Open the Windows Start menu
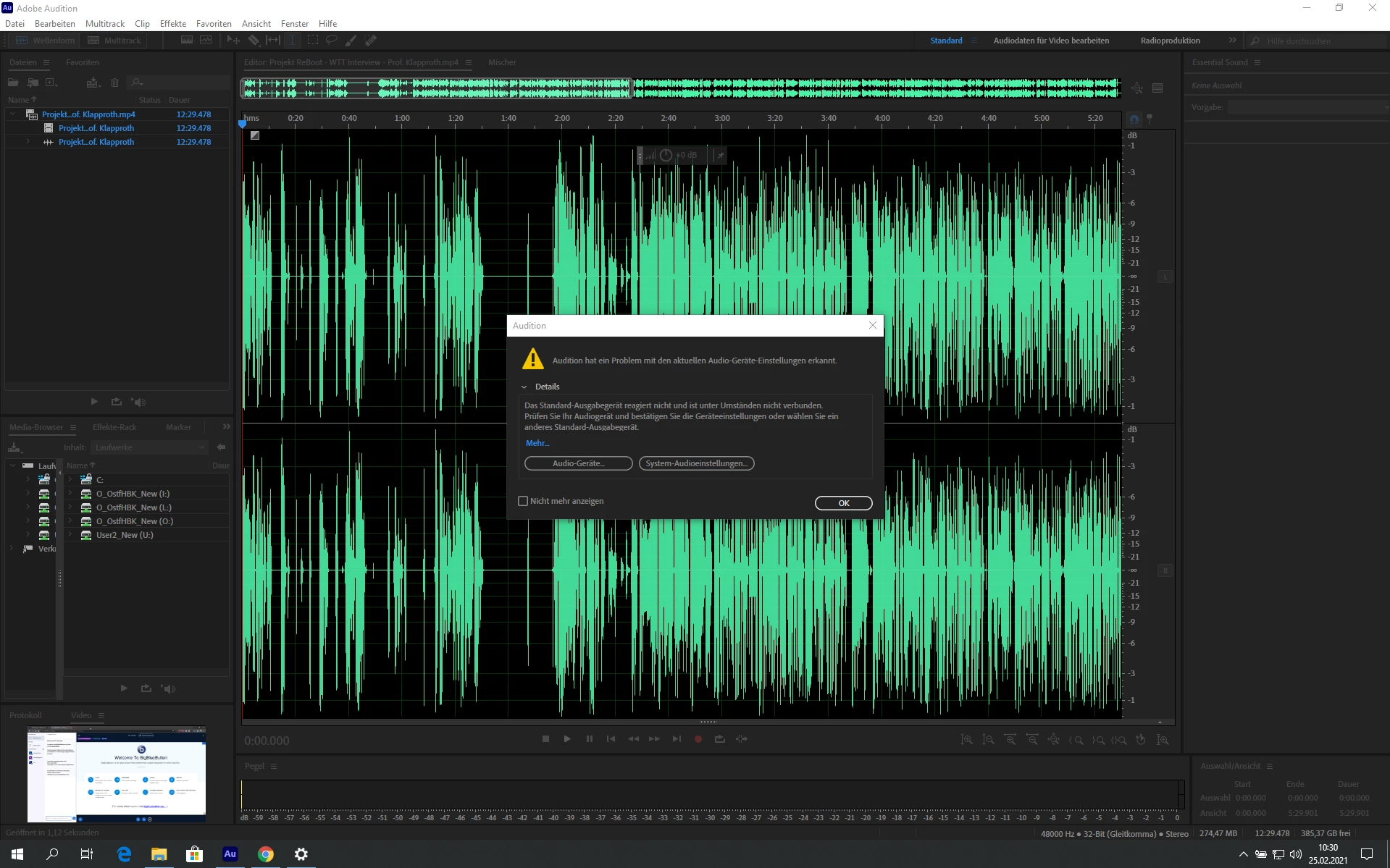The height and width of the screenshot is (868, 1390). click(17, 854)
